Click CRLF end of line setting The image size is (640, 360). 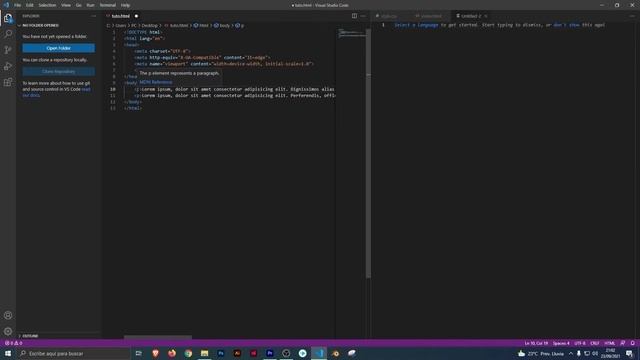pyautogui.click(x=595, y=343)
